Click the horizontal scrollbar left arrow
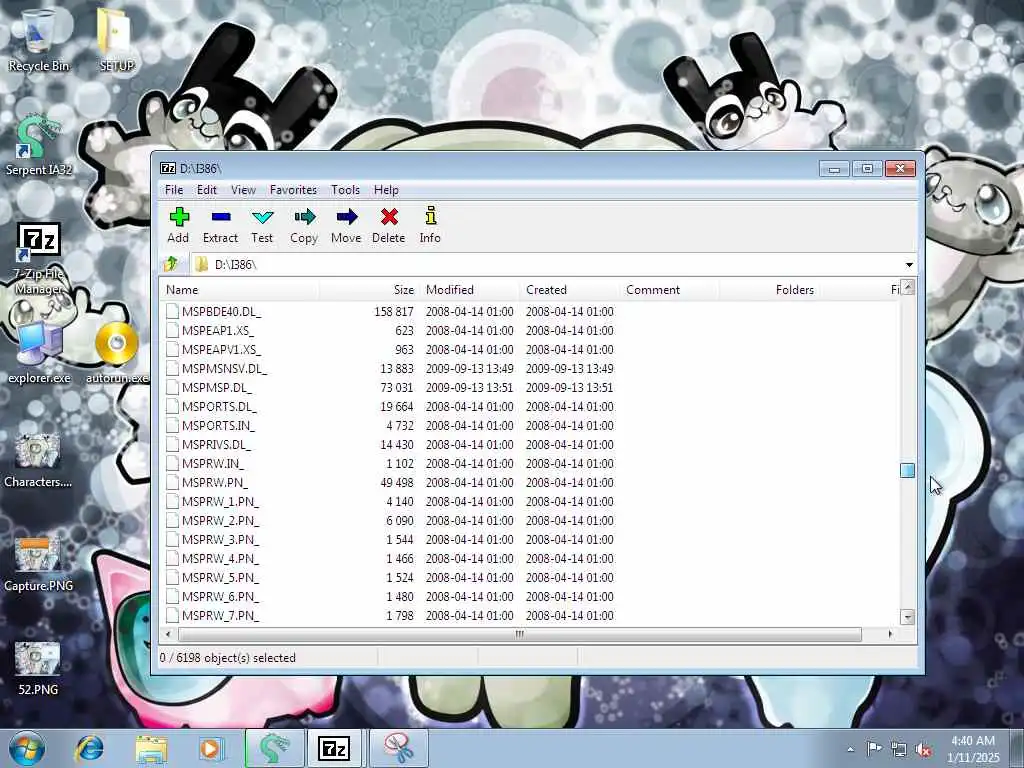Viewport: 1024px width, 768px height. tap(168, 634)
